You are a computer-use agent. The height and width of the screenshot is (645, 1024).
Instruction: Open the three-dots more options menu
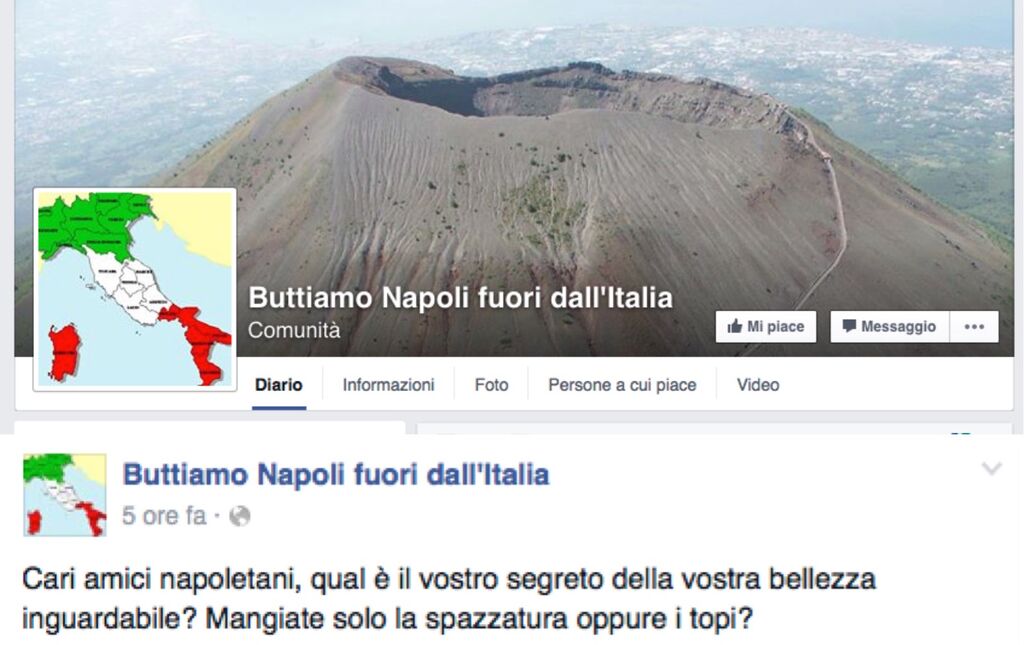tap(974, 326)
